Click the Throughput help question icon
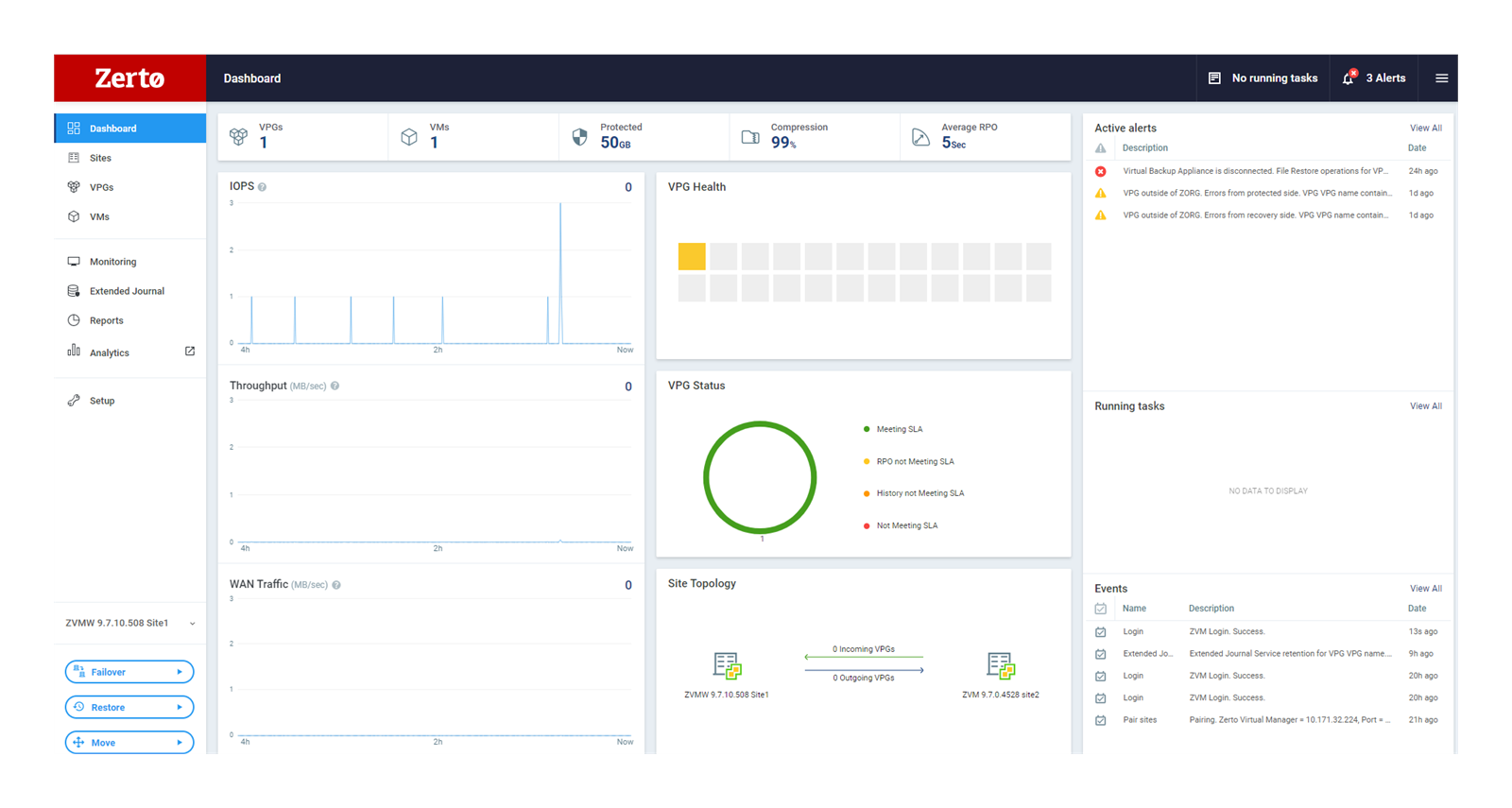Image resolution: width=1512 pixels, height=808 pixels. click(x=335, y=386)
